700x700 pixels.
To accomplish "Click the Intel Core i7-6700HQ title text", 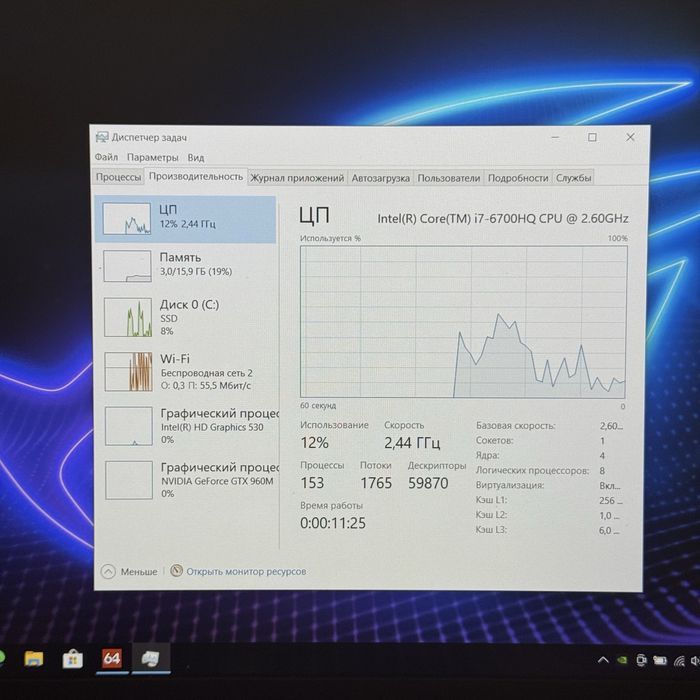I will [503, 218].
